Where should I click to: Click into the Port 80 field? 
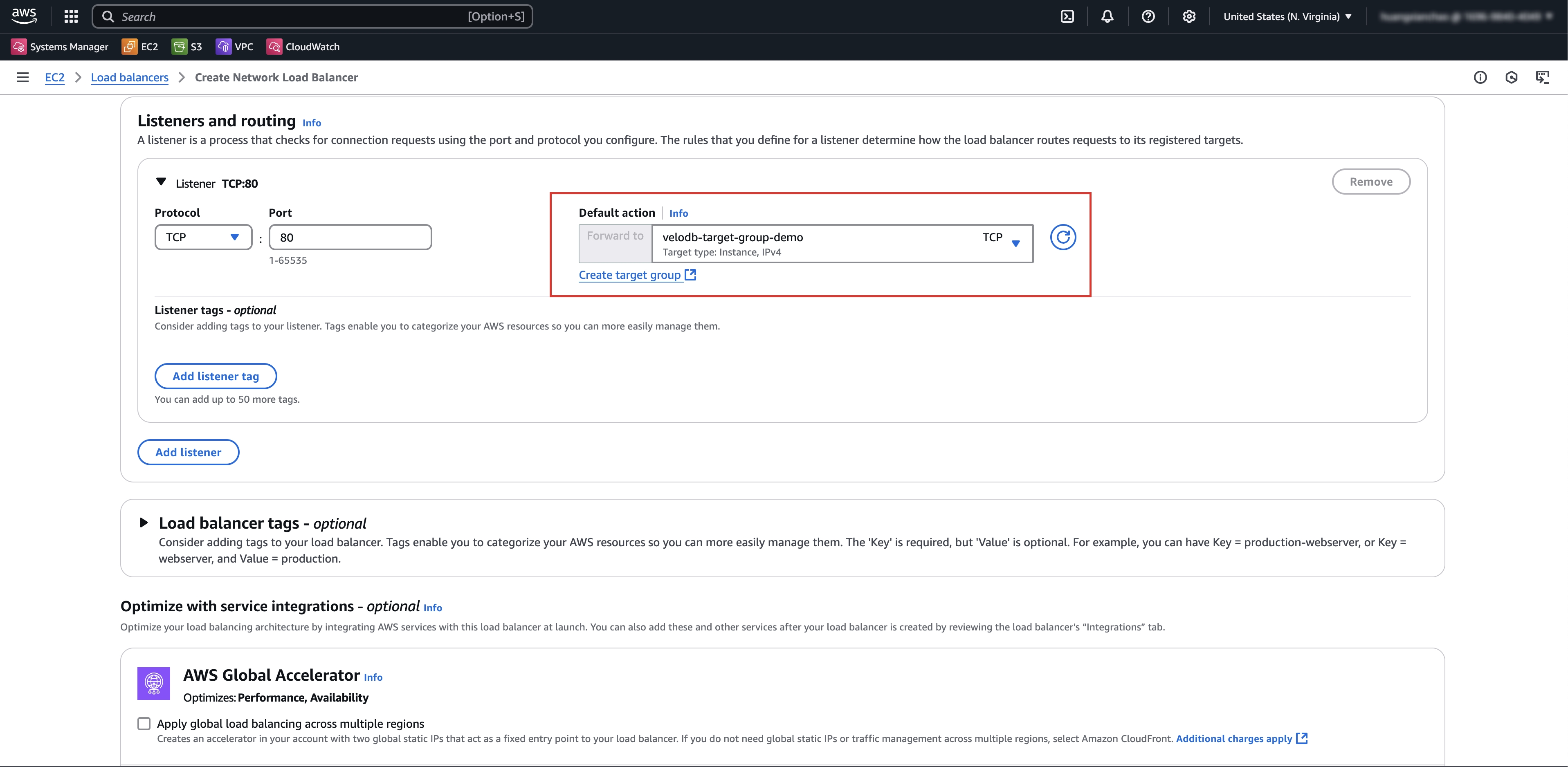[x=350, y=238]
